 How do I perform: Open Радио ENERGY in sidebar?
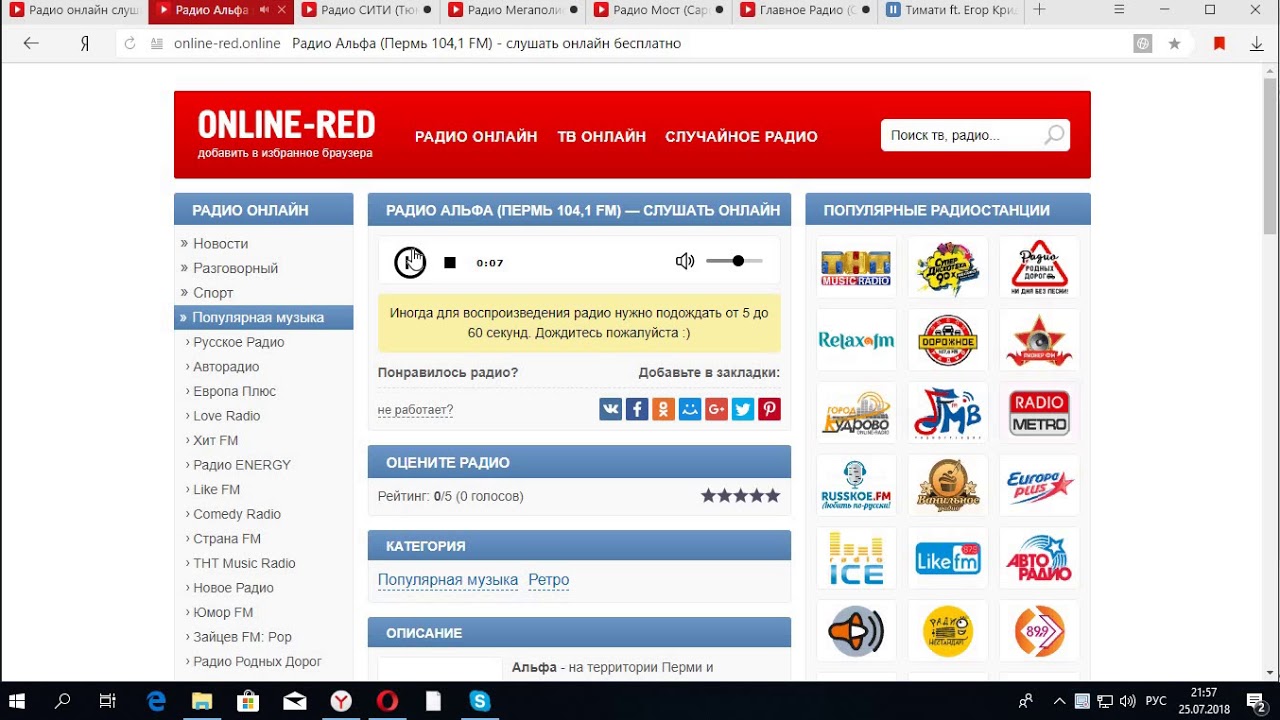coord(242,465)
